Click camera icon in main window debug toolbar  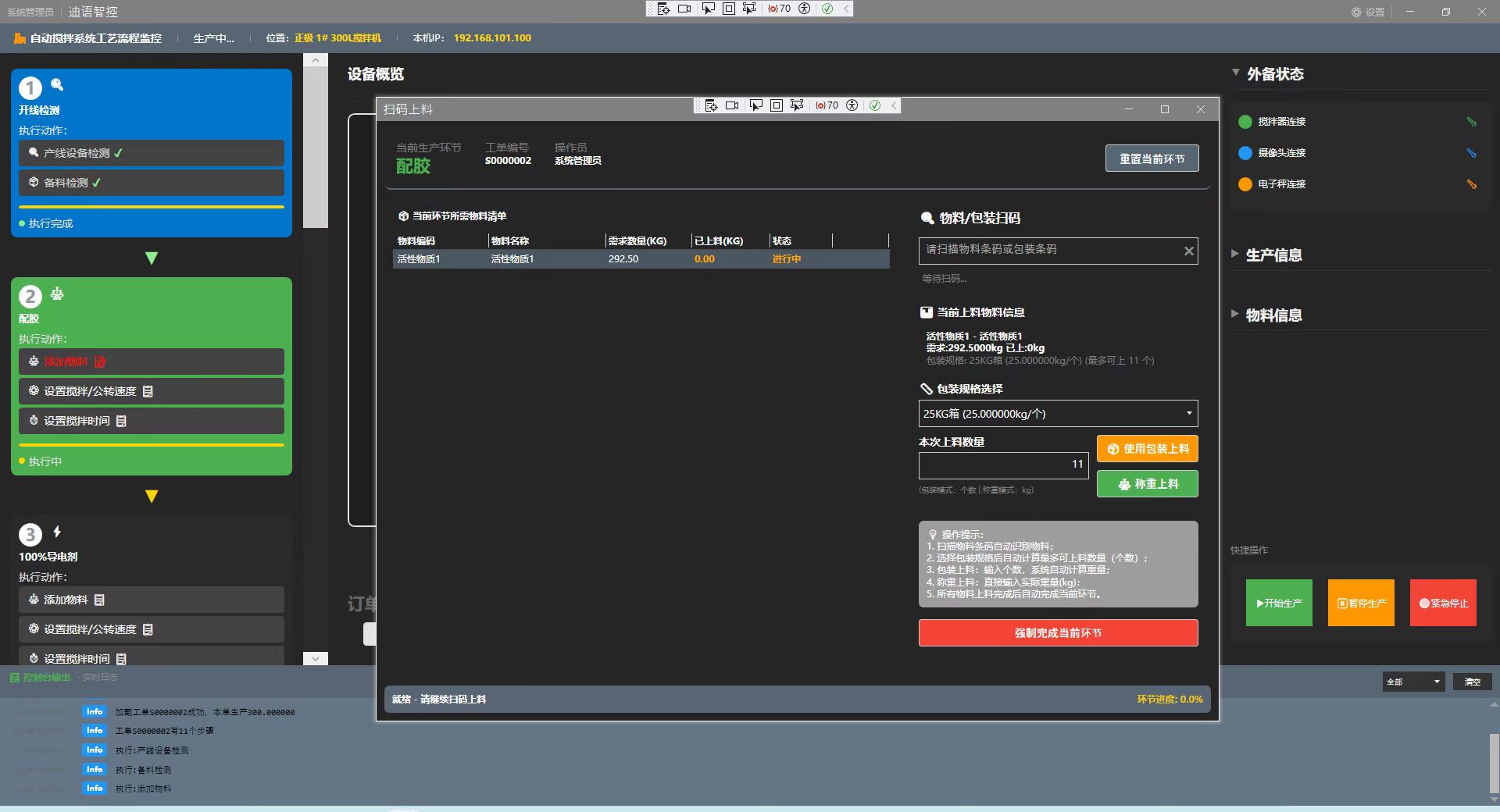pyautogui.click(x=684, y=9)
